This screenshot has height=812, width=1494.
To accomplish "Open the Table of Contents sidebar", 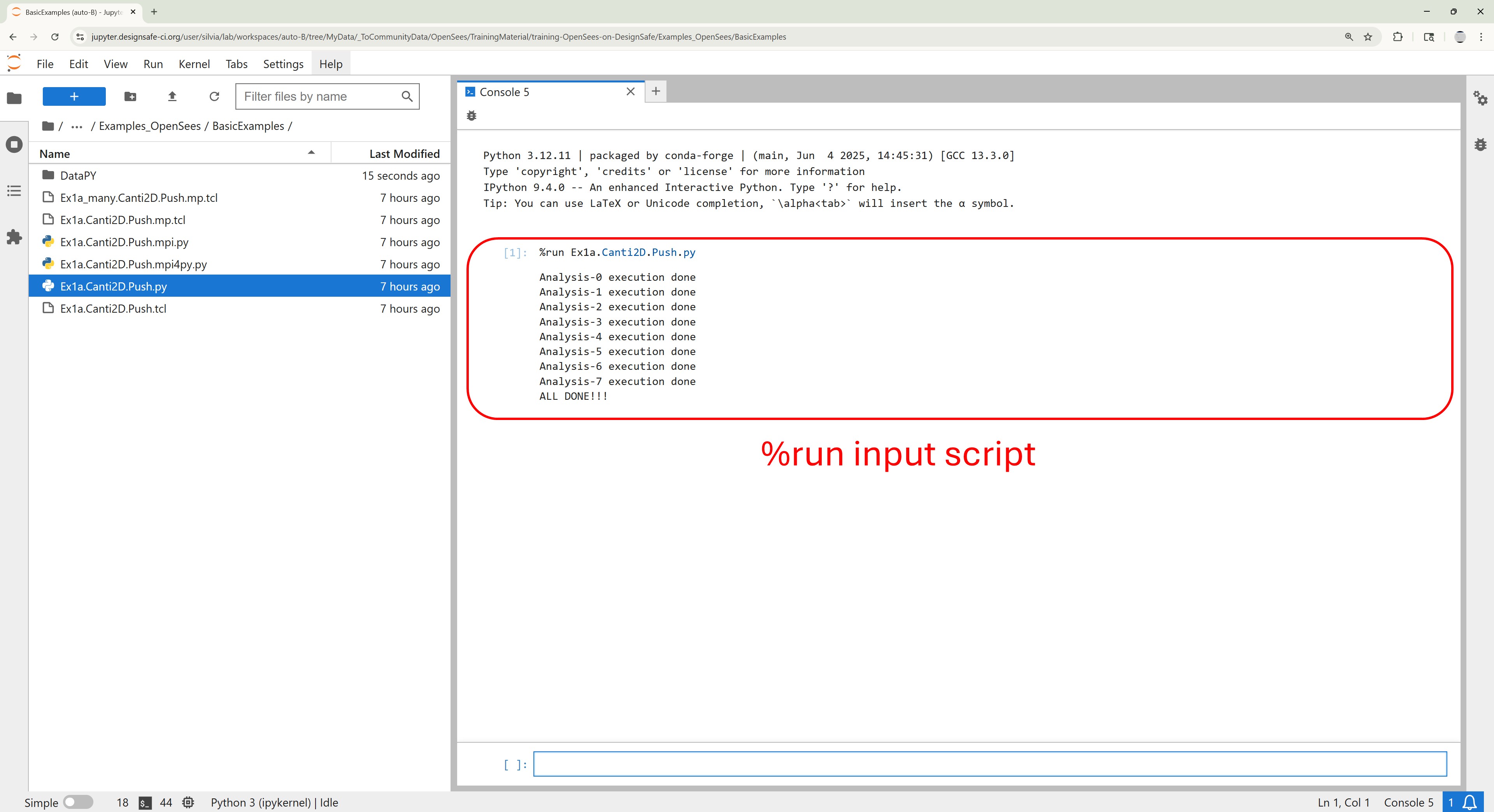I will [14, 191].
